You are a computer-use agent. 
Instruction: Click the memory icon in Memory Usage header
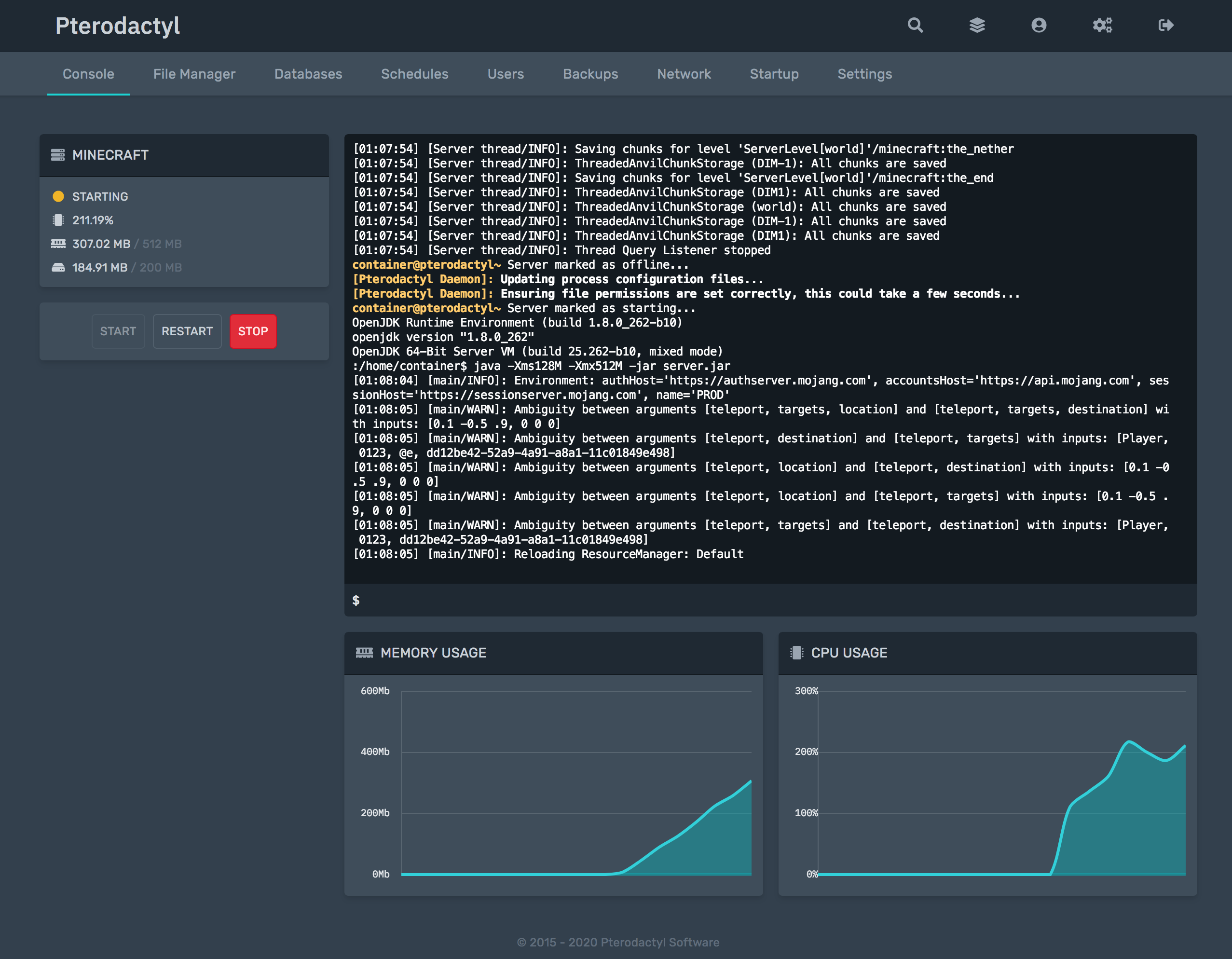point(364,653)
